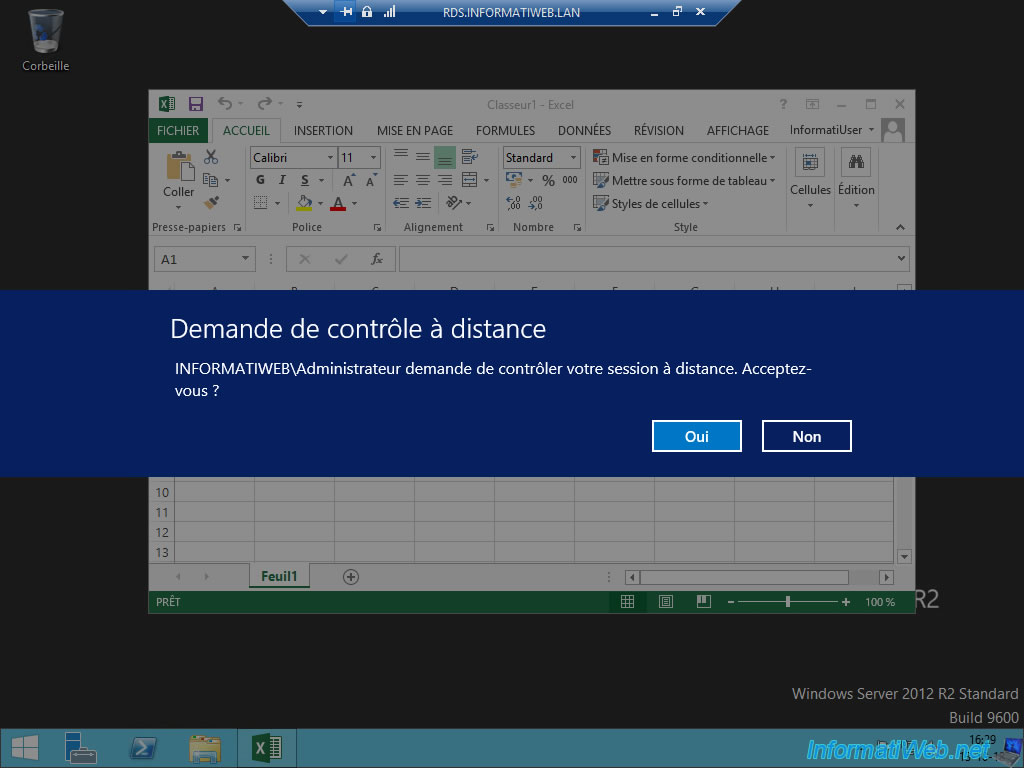The image size is (1024, 768).
Task: Switch to the RÉVISION tab
Action: (x=659, y=131)
